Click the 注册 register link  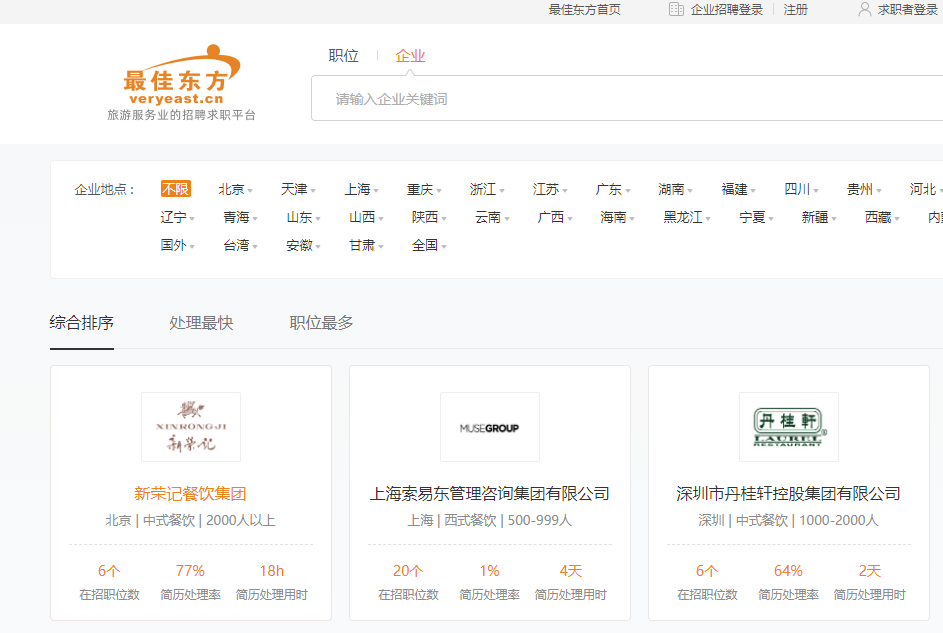pos(795,10)
